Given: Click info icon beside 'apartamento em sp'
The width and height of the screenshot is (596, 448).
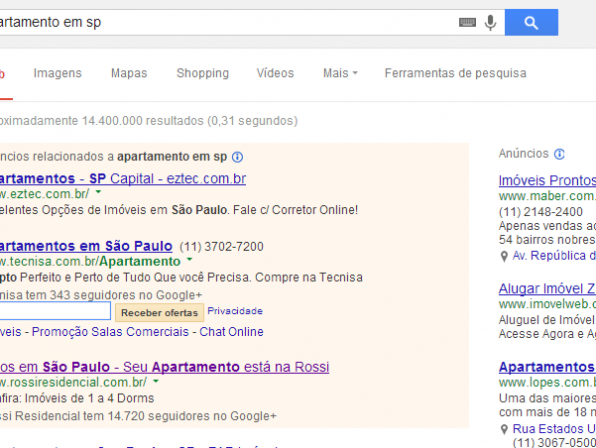Looking at the screenshot, I should pos(237,157).
